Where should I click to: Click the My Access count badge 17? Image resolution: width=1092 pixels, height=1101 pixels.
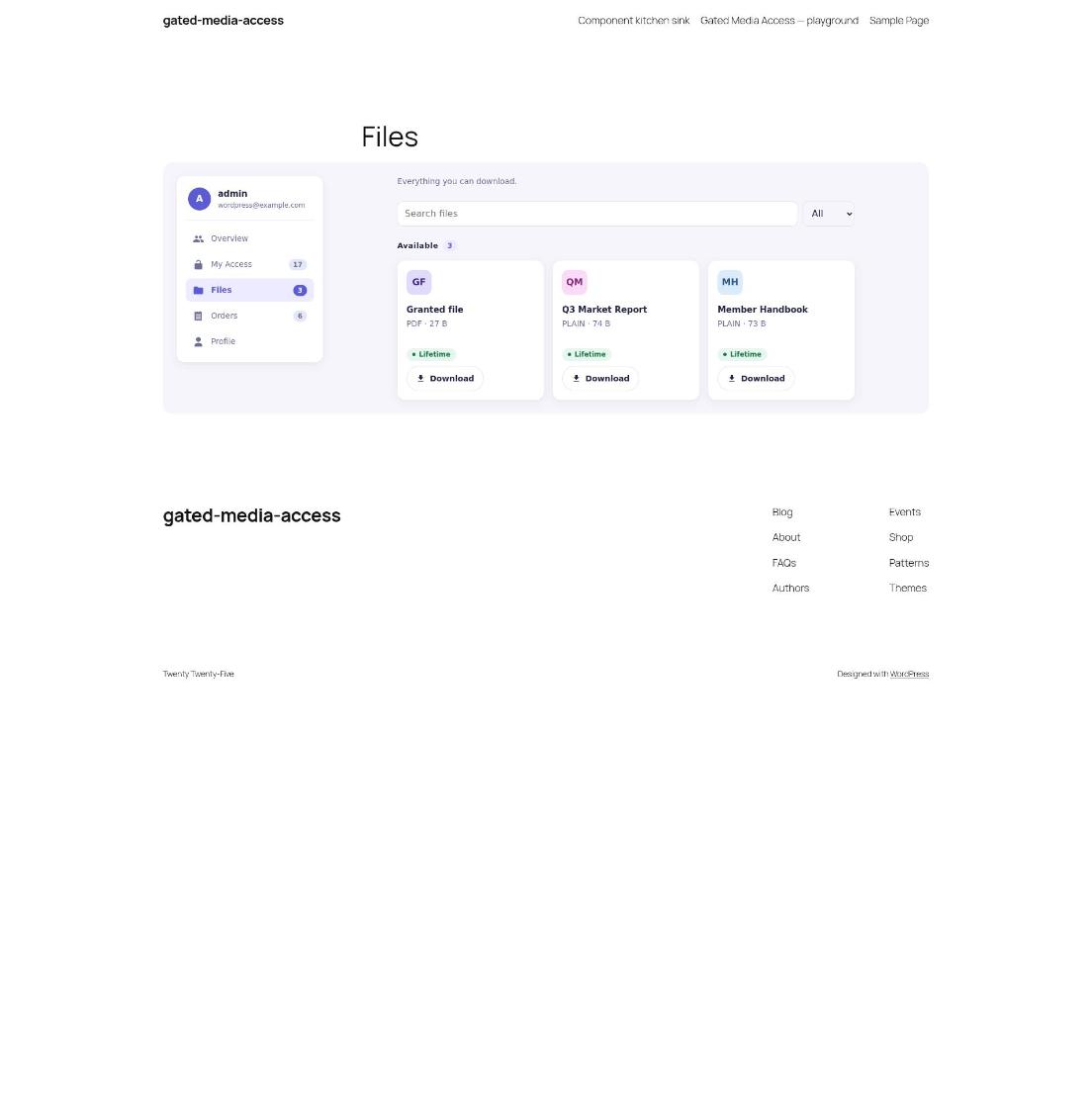298,265
